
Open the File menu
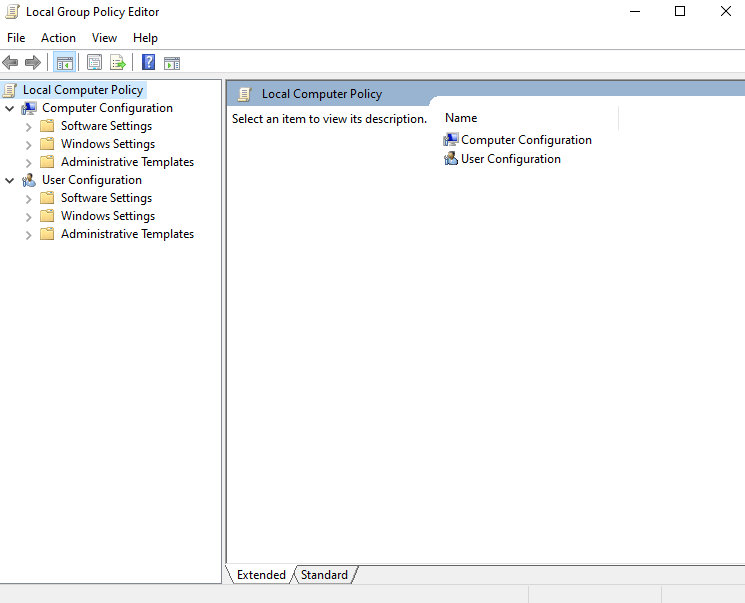[x=16, y=38]
